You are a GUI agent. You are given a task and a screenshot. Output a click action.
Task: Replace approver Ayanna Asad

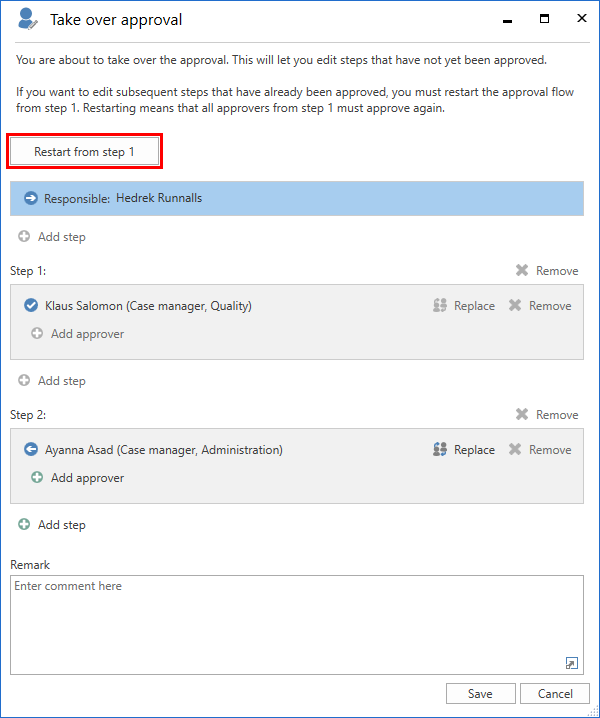(x=464, y=450)
